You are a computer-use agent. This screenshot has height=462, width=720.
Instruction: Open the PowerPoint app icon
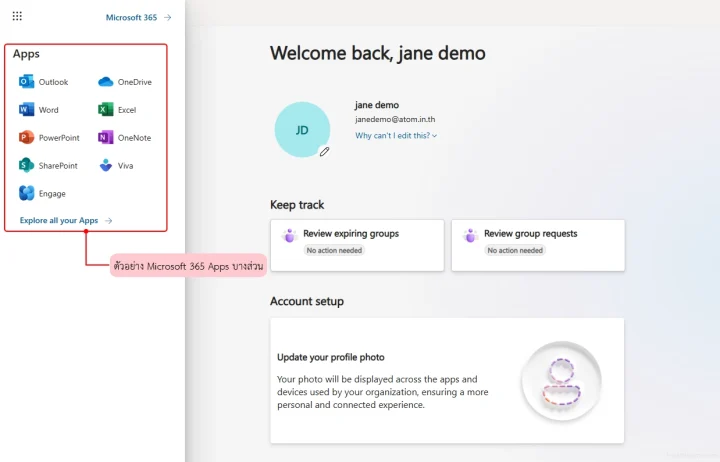tap(26, 137)
